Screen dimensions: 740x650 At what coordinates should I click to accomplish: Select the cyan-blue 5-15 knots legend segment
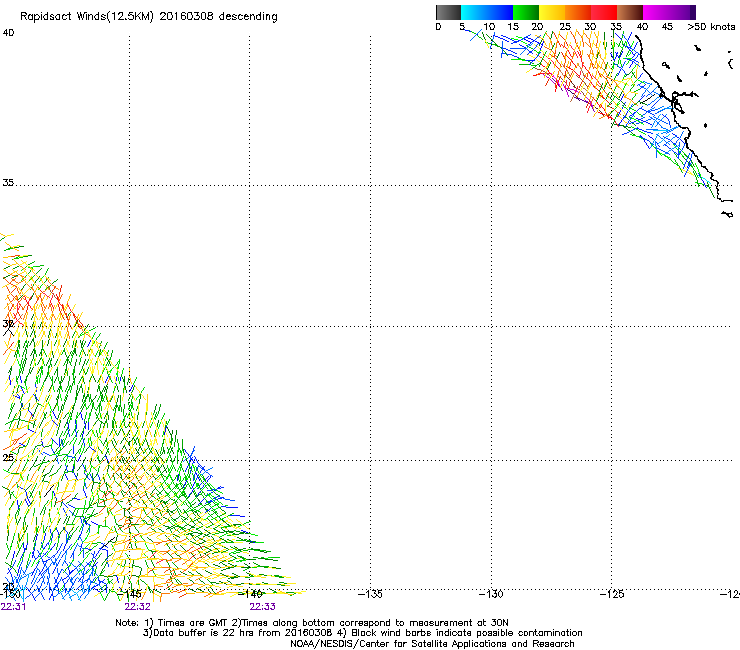click(487, 12)
